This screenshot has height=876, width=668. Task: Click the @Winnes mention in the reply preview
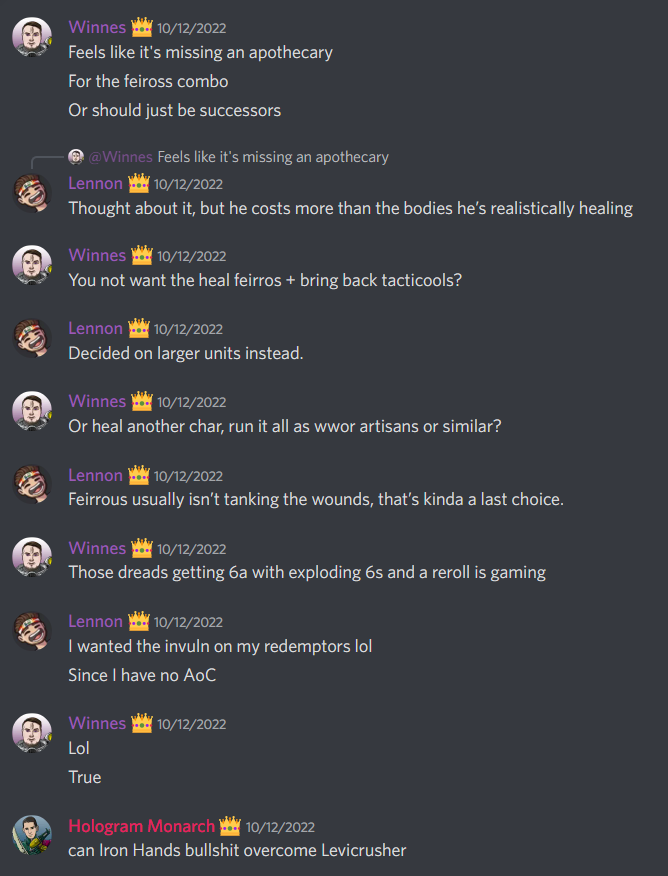(x=120, y=157)
